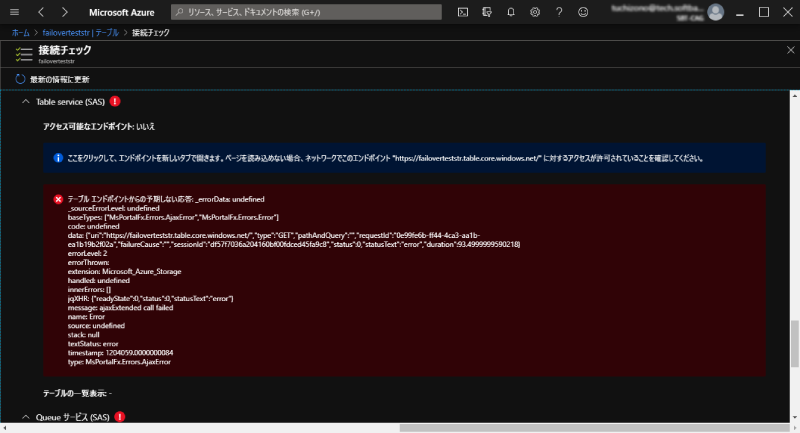
Task: Click the 'timestamp: 1204059.0000000084' line
Action: coord(120,352)
